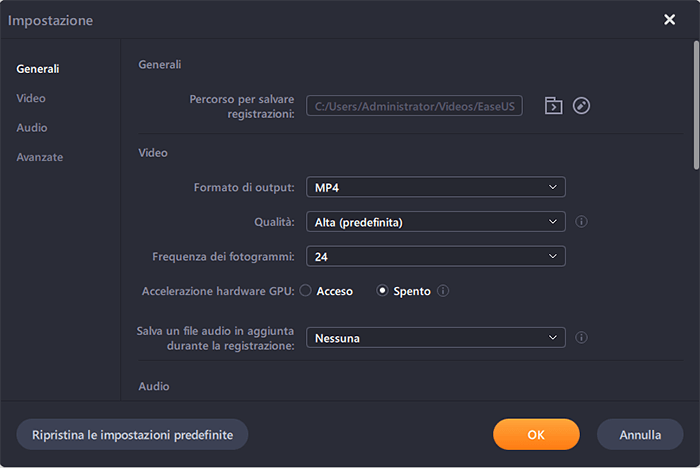Screen dimensions: 700x468
Task: Click the Accelerazione hardware GPU label
Action: [218, 291]
